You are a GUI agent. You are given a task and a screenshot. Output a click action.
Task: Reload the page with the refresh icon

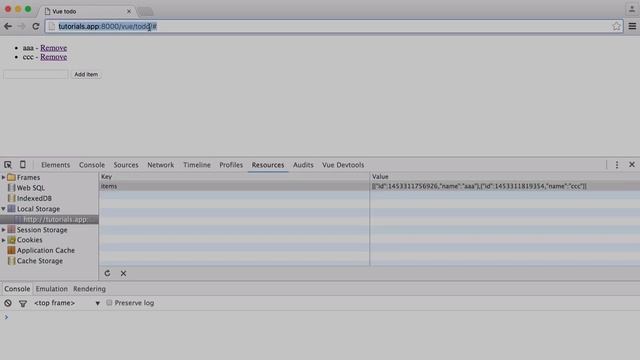(x=36, y=26)
